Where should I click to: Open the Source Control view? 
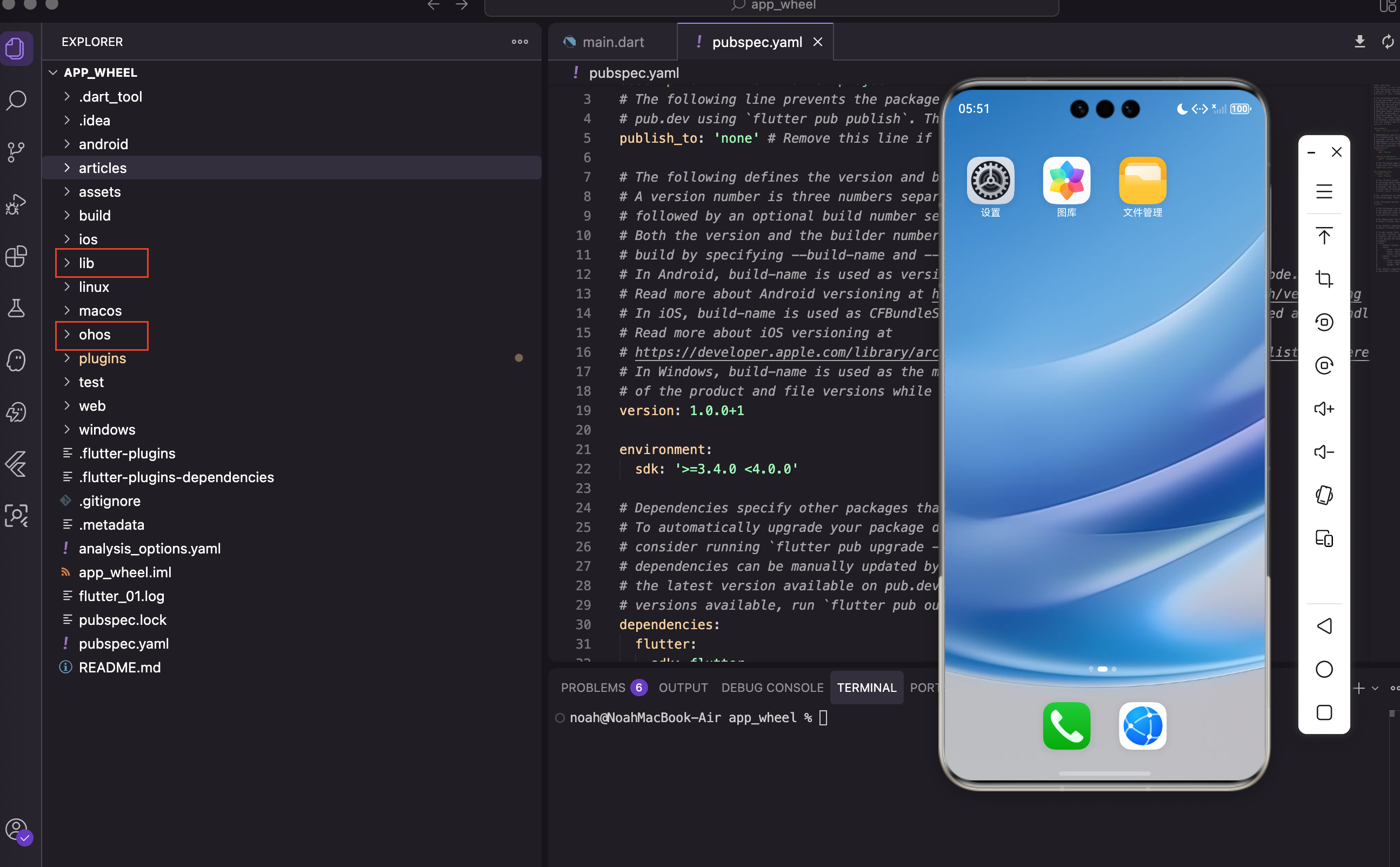click(17, 152)
